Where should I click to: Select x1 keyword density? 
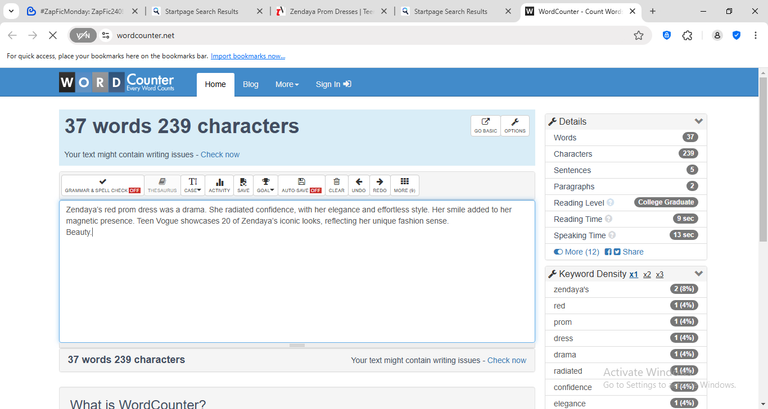tap(633, 274)
